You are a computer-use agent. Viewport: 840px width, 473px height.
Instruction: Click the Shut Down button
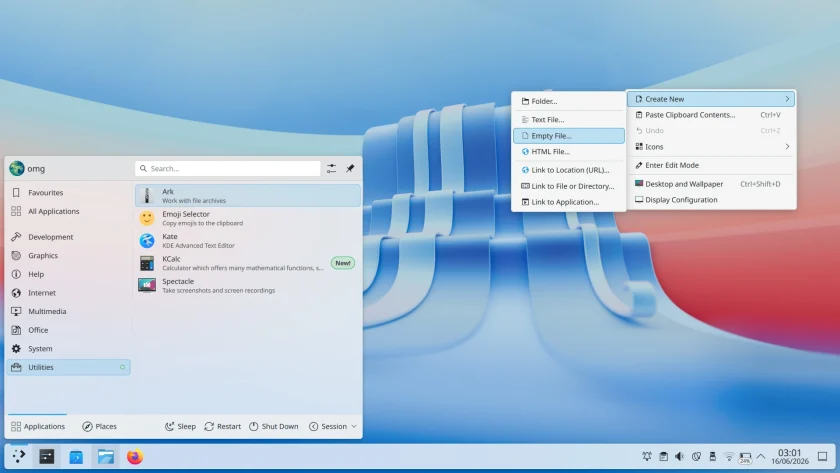tap(274, 426)
